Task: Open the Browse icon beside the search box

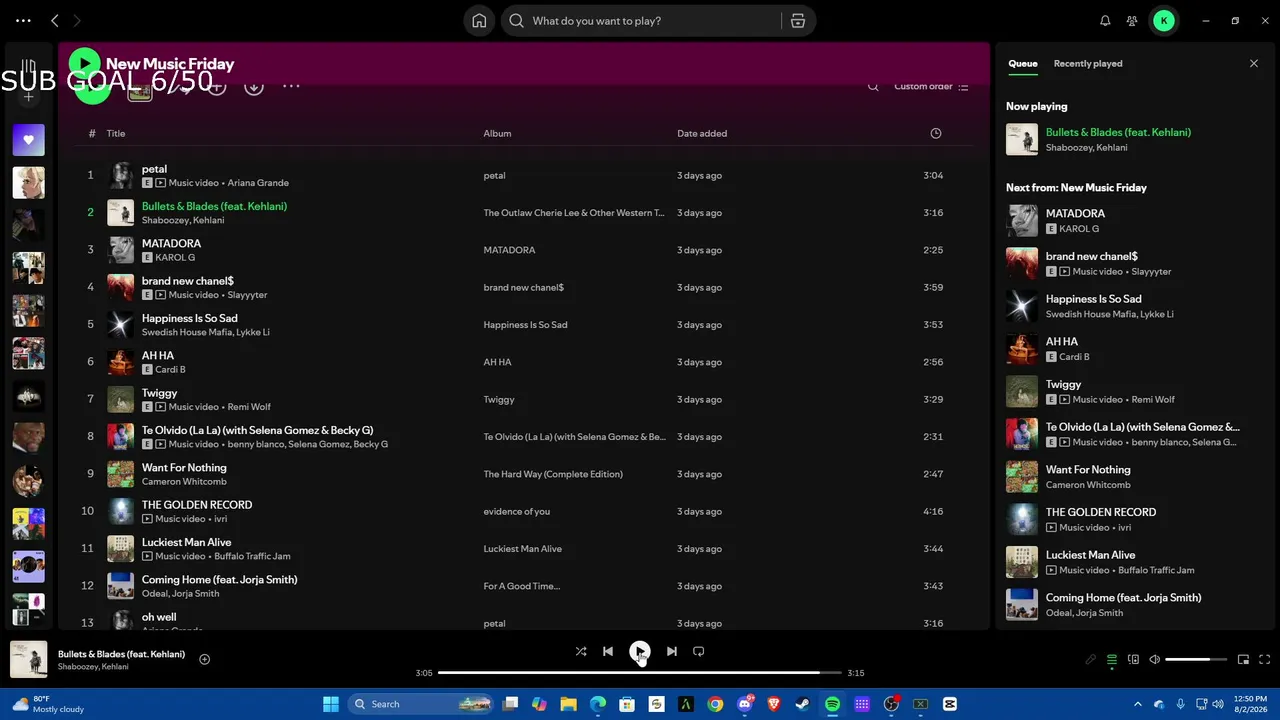Action: [797, 21]
